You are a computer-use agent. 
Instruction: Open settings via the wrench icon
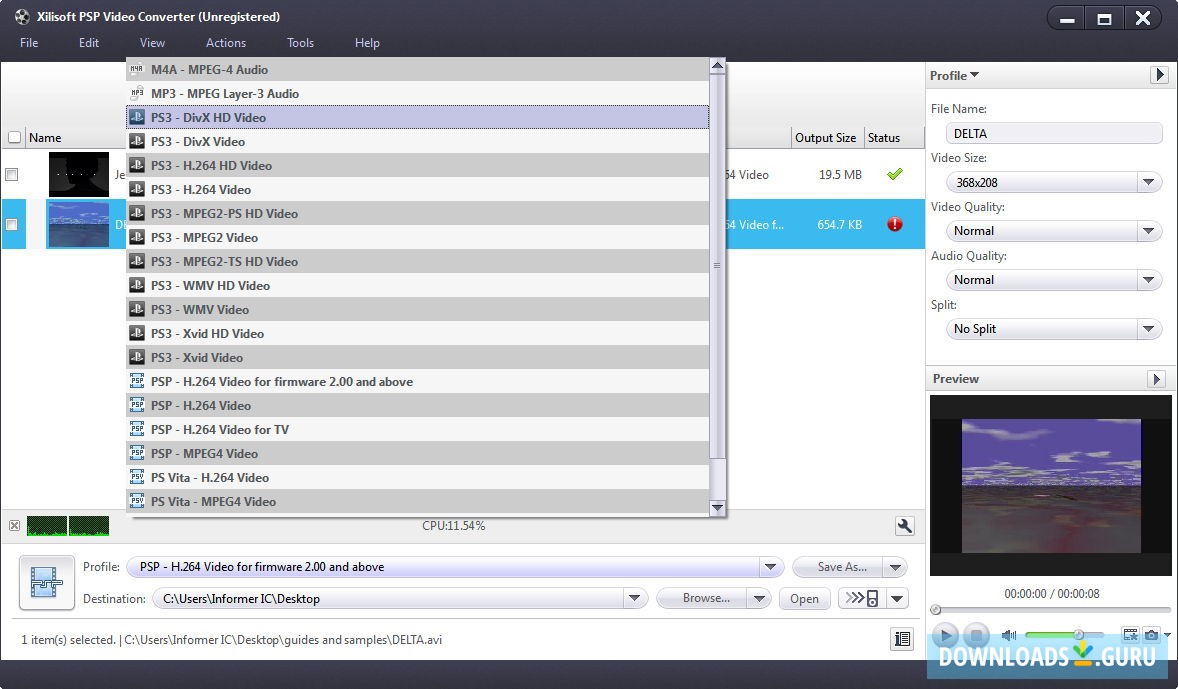(903, 525)
